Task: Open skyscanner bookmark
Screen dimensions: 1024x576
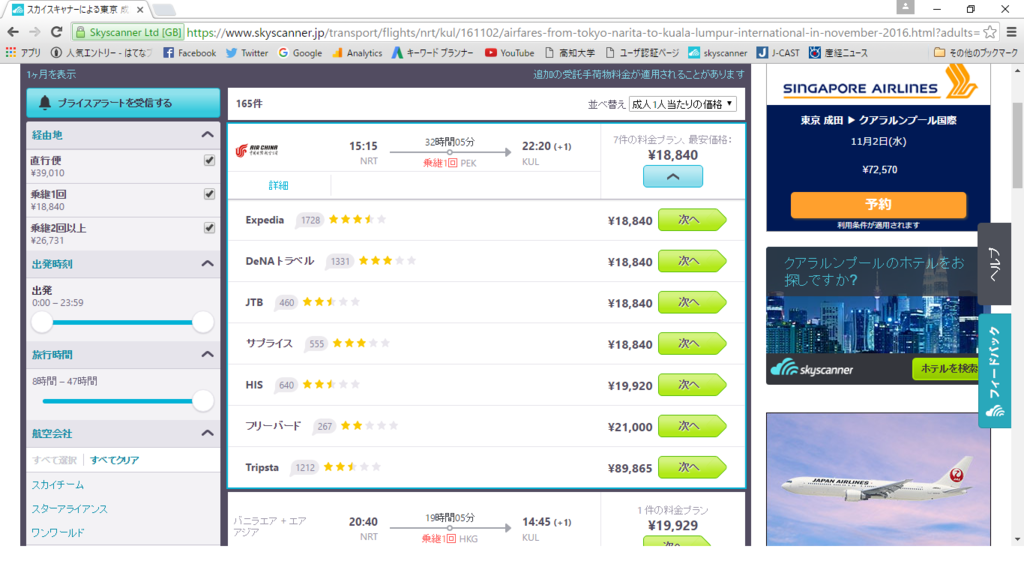Action: point(717,53)
